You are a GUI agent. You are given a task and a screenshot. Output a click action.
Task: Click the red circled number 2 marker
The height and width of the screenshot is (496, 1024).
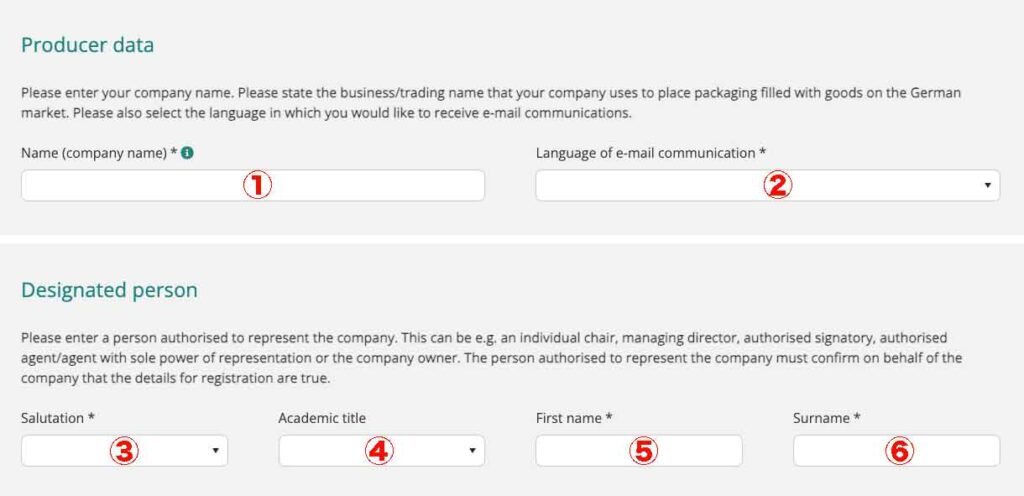pyautogui.click(x=778, y=186)
